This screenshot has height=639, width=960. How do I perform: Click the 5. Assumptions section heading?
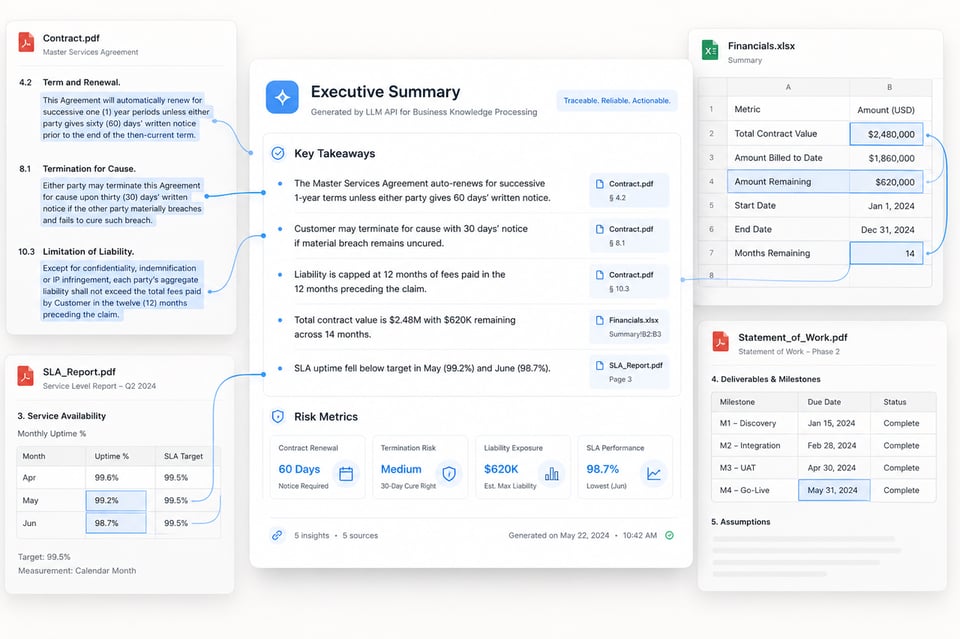(x=741, y=521)
